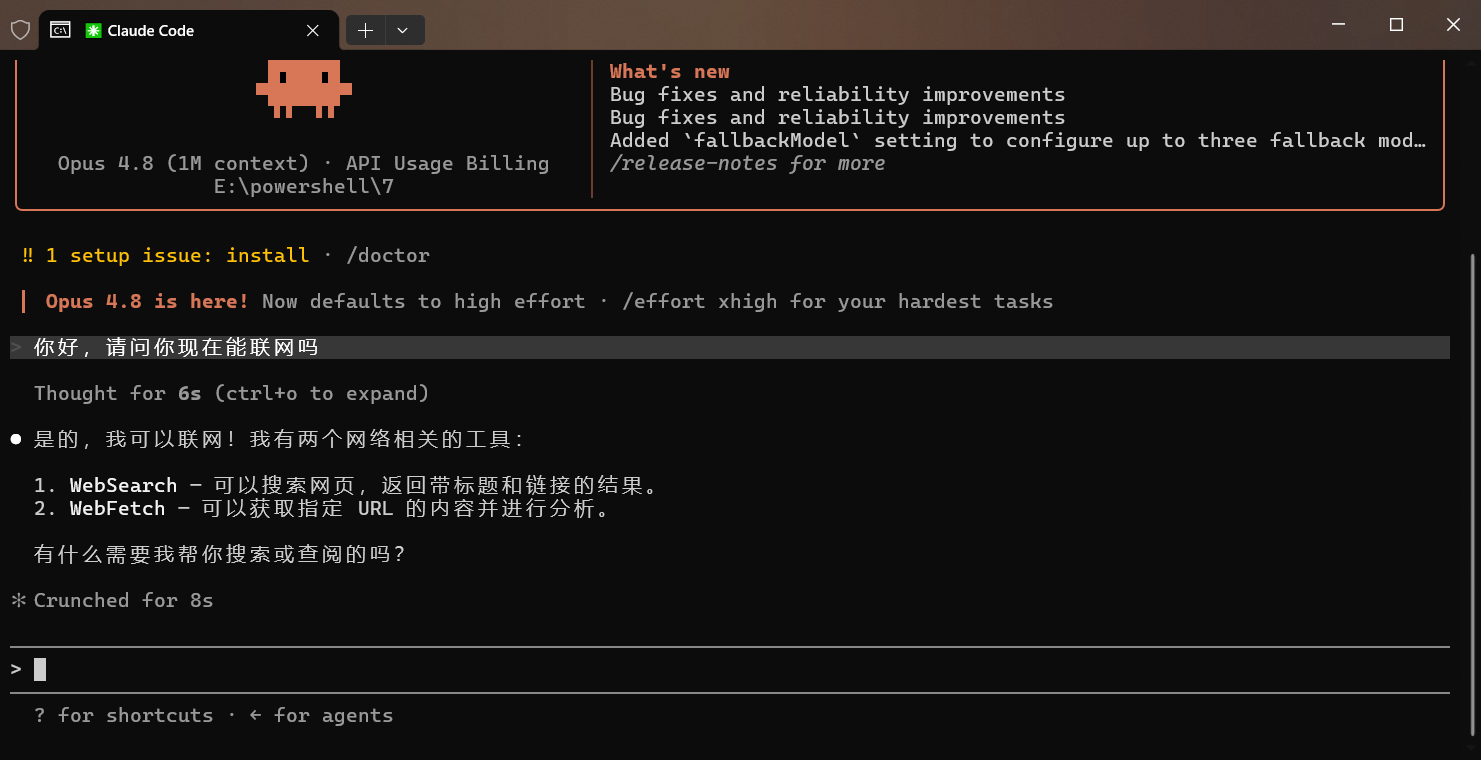Click the WebSearch tool name

tap(123, 485)
